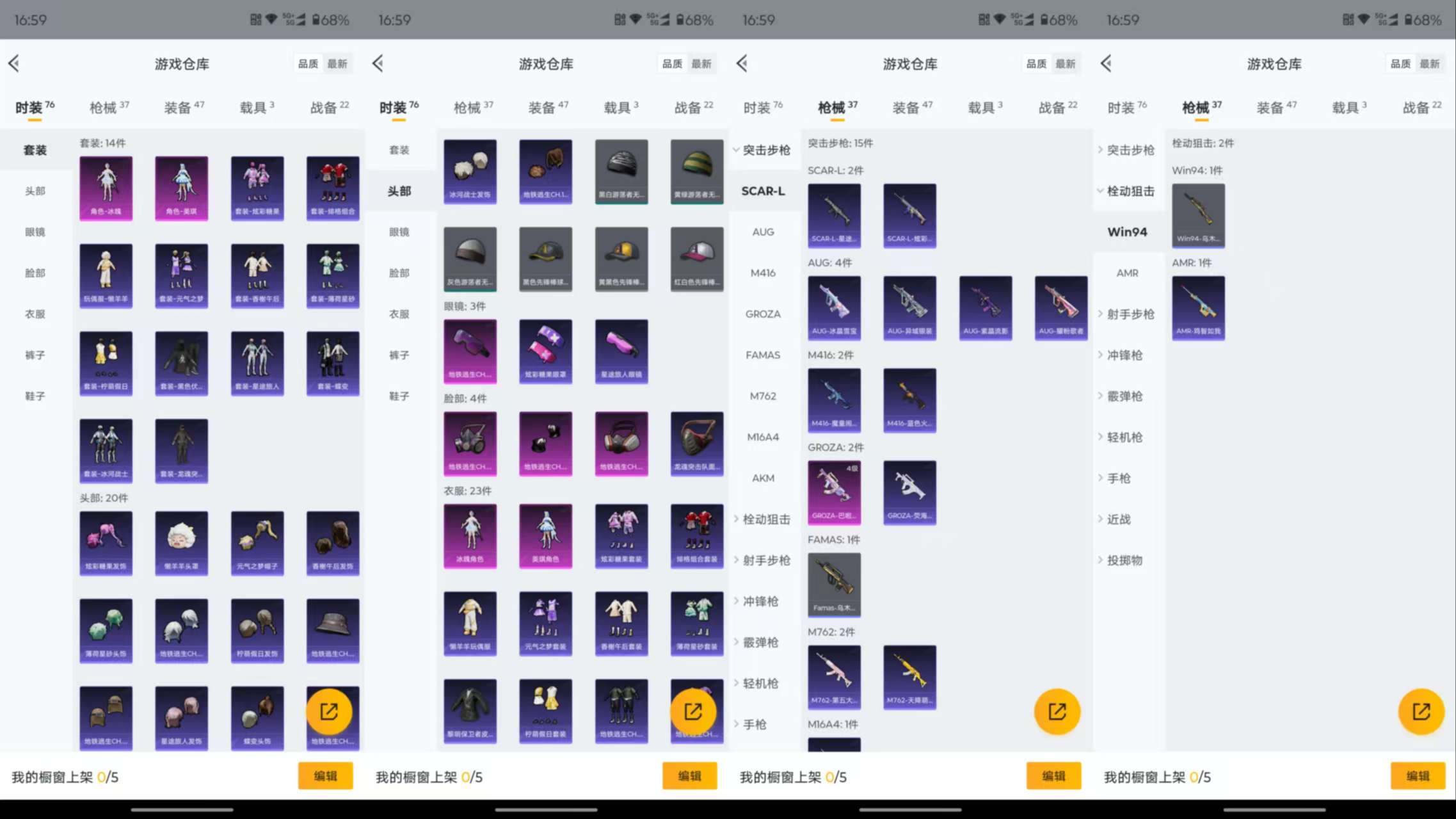The image size is (1456, 819).
Task: Open the 套装-蝶变 outfit thumbnail
Action: 333,363
